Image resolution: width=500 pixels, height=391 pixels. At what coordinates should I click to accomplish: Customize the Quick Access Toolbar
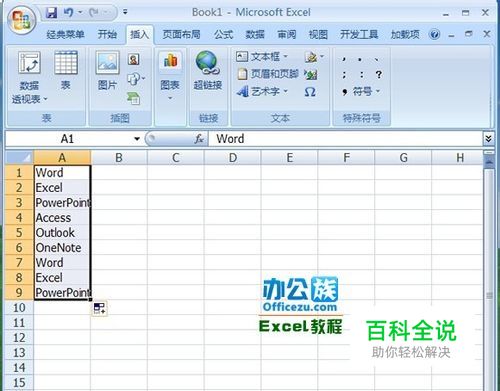(125, 12)
